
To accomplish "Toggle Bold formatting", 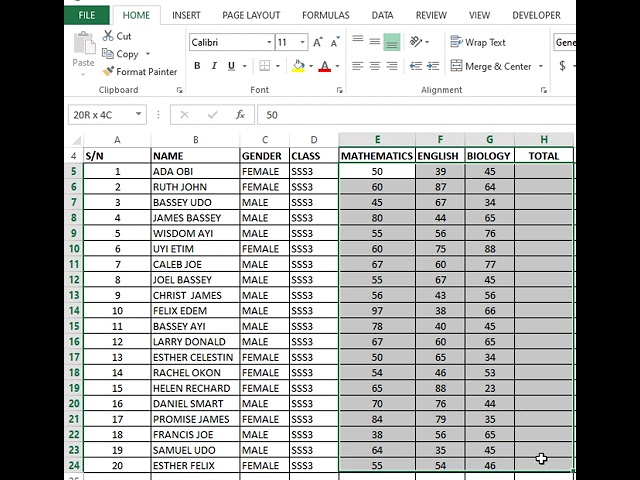I will (x=197, y=66).
